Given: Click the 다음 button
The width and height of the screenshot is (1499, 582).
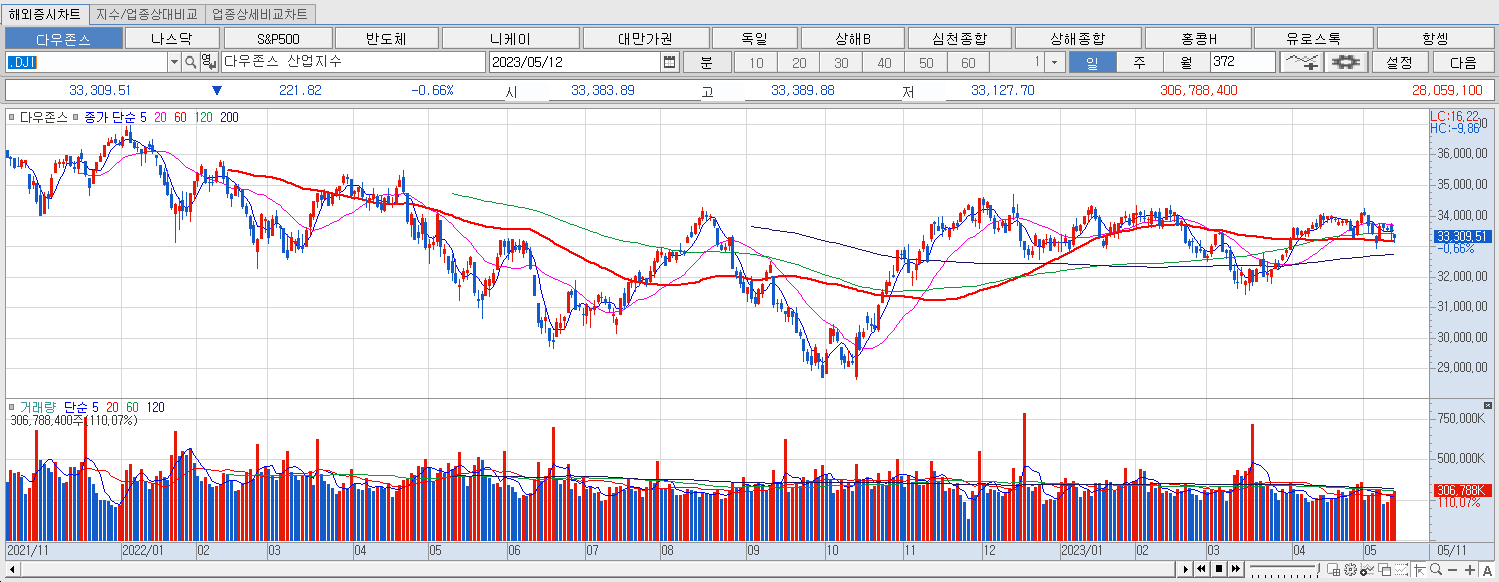Looking at the screenshot, I should [x=1464, y=61].
